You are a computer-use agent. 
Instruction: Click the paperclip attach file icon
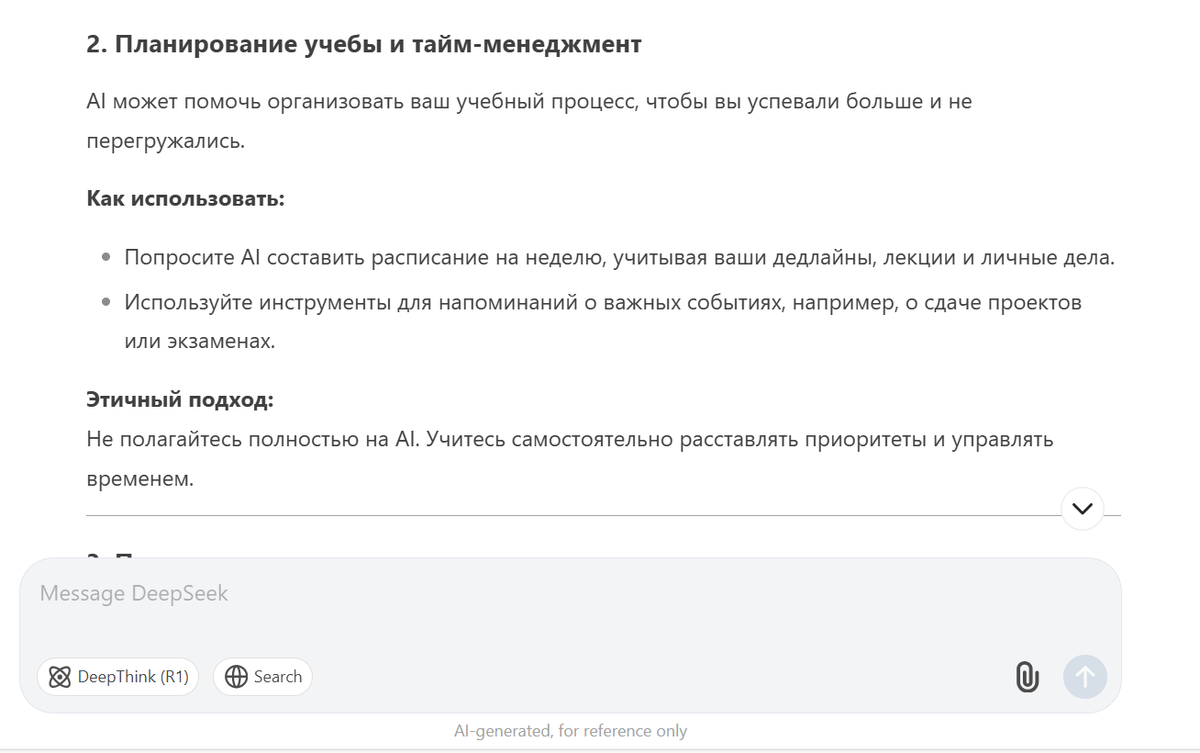coord(1027,677)
